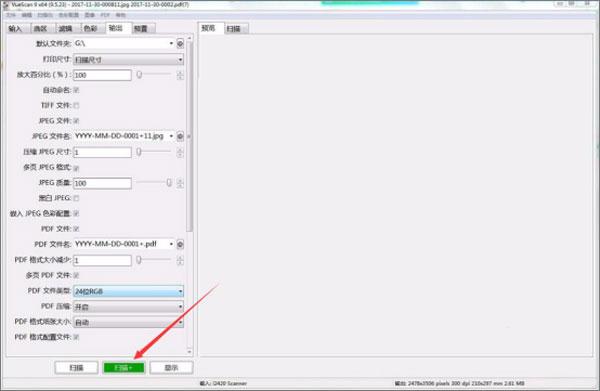Click scanner name text in status bar
Image resolution: width=600 pixels, height=391 pixels.
[x=223, y=383]
